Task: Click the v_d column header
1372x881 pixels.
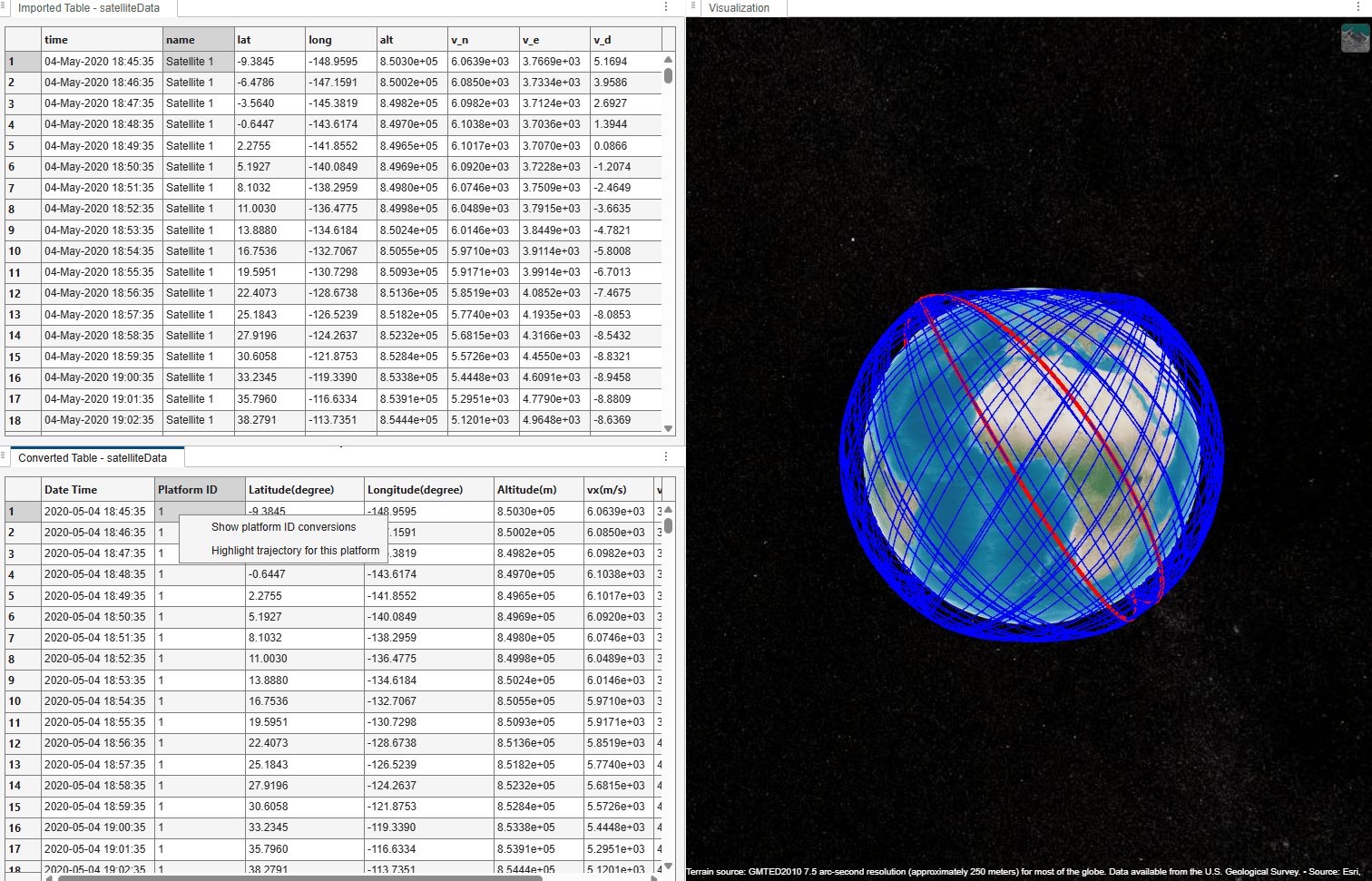Action: [x=626, y=40]
